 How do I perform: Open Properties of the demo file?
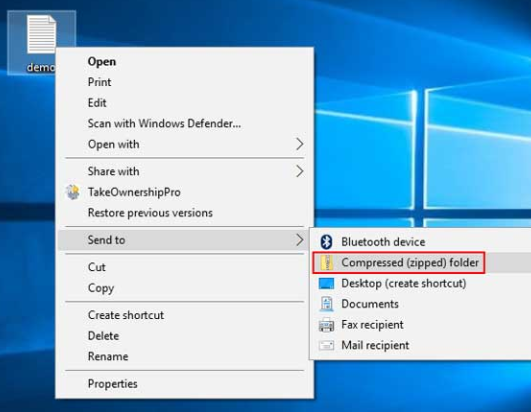pyautogui.click(x=112, y=384)
